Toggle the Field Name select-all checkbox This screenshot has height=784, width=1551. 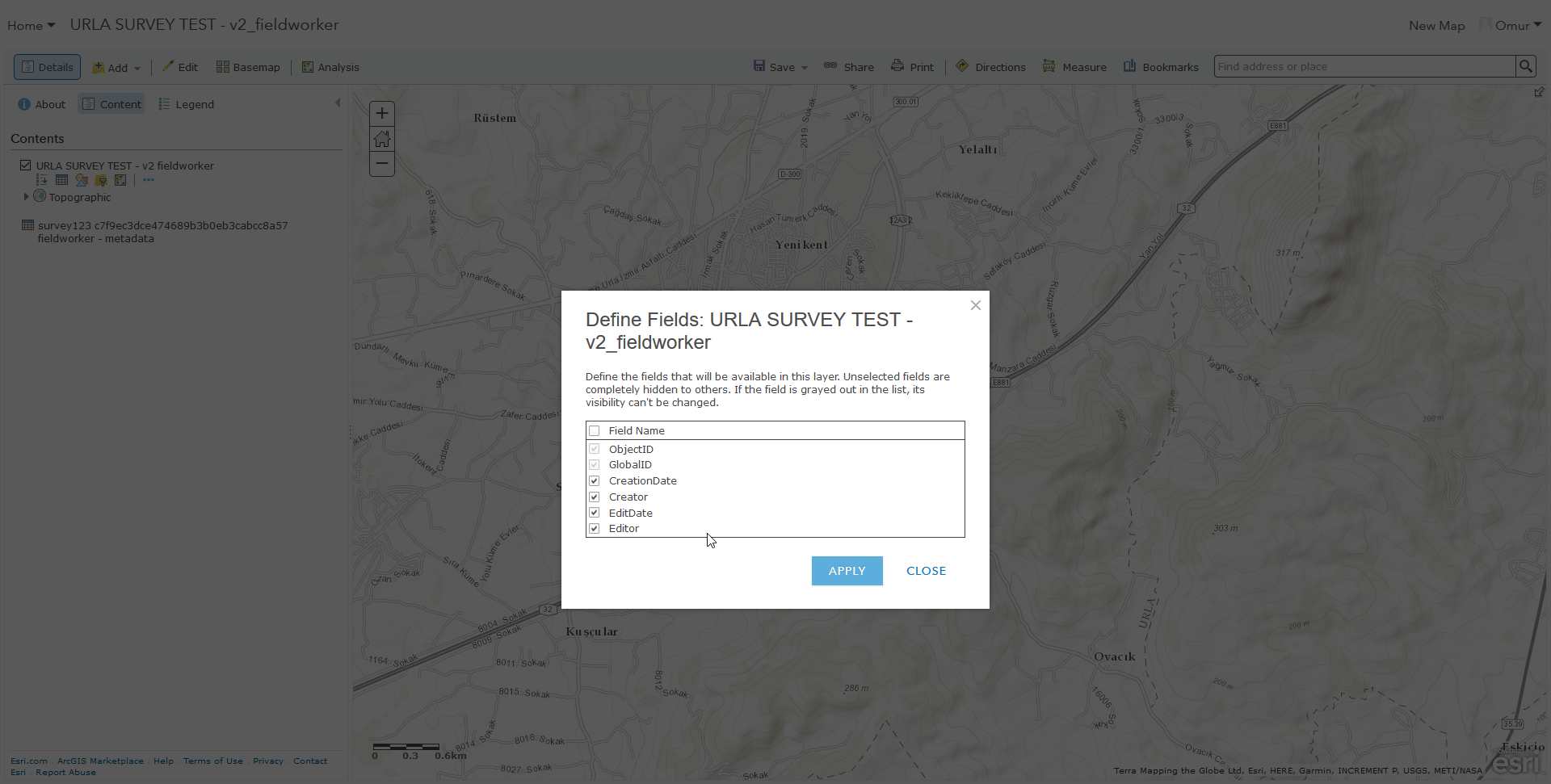pyautogui.click(x=595, y=431)
